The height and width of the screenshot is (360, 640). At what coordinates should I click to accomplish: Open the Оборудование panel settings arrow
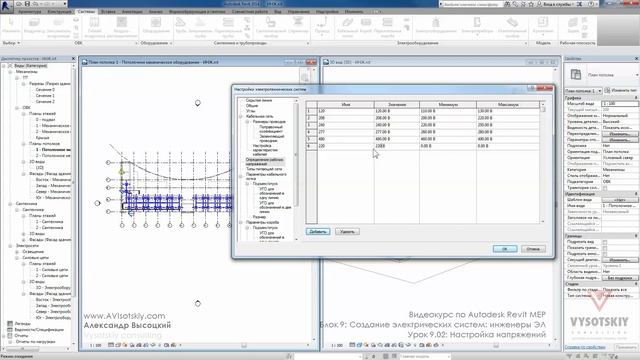point(171,43)
